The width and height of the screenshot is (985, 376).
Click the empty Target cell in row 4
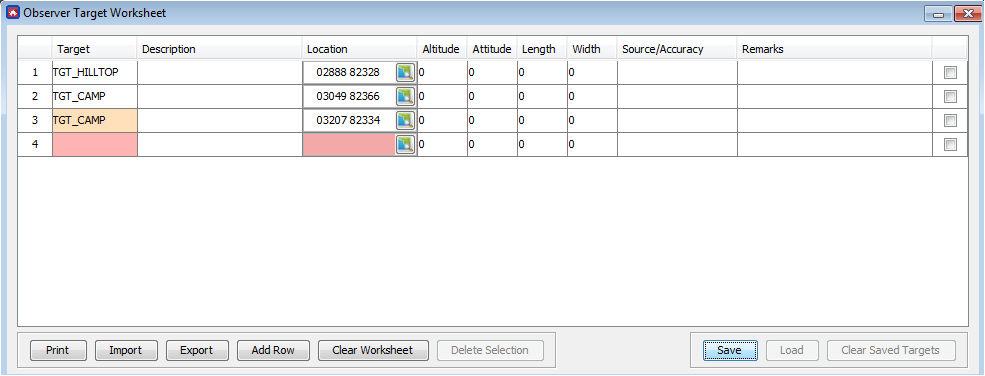95,144
